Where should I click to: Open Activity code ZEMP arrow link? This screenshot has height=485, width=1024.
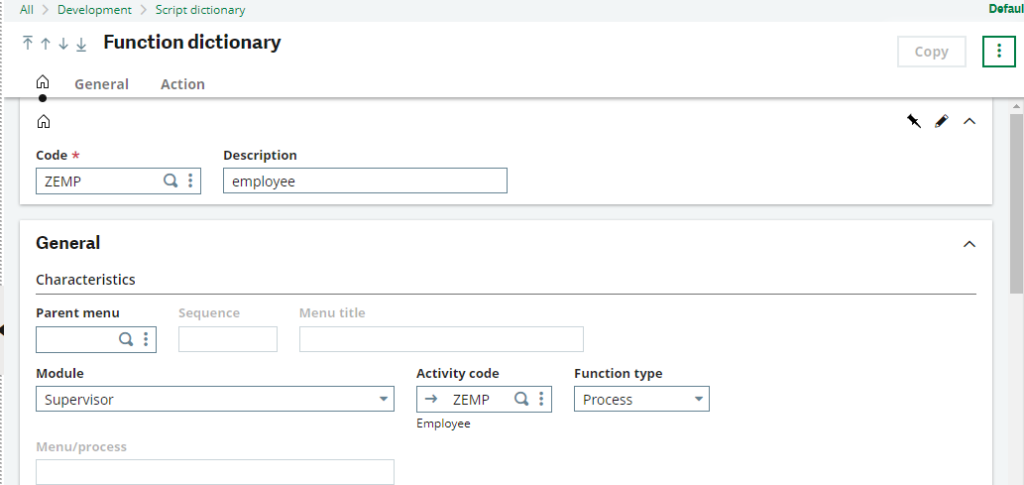[431, 399]
